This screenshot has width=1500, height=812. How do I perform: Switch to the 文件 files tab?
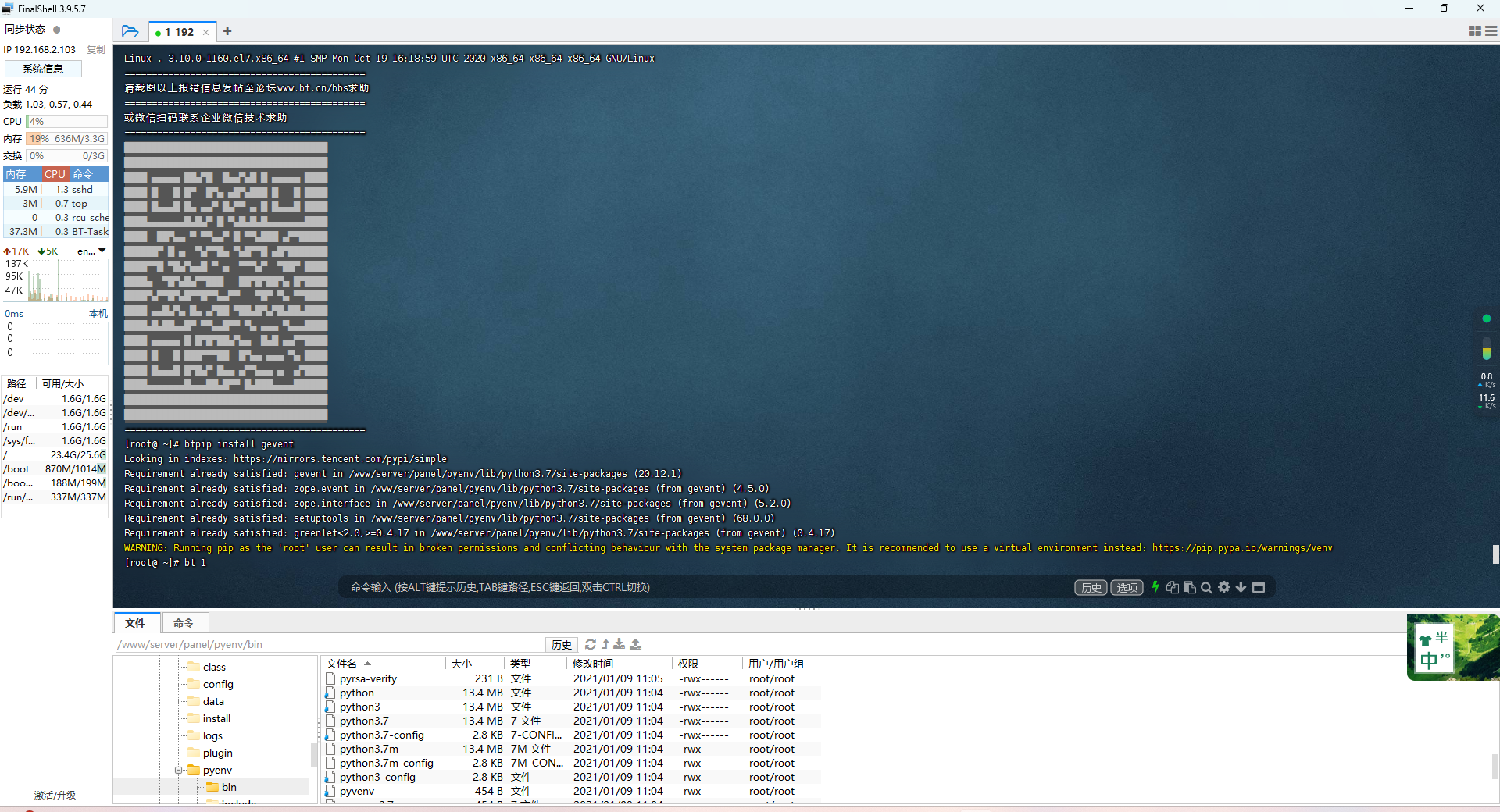tap(136, 623)
